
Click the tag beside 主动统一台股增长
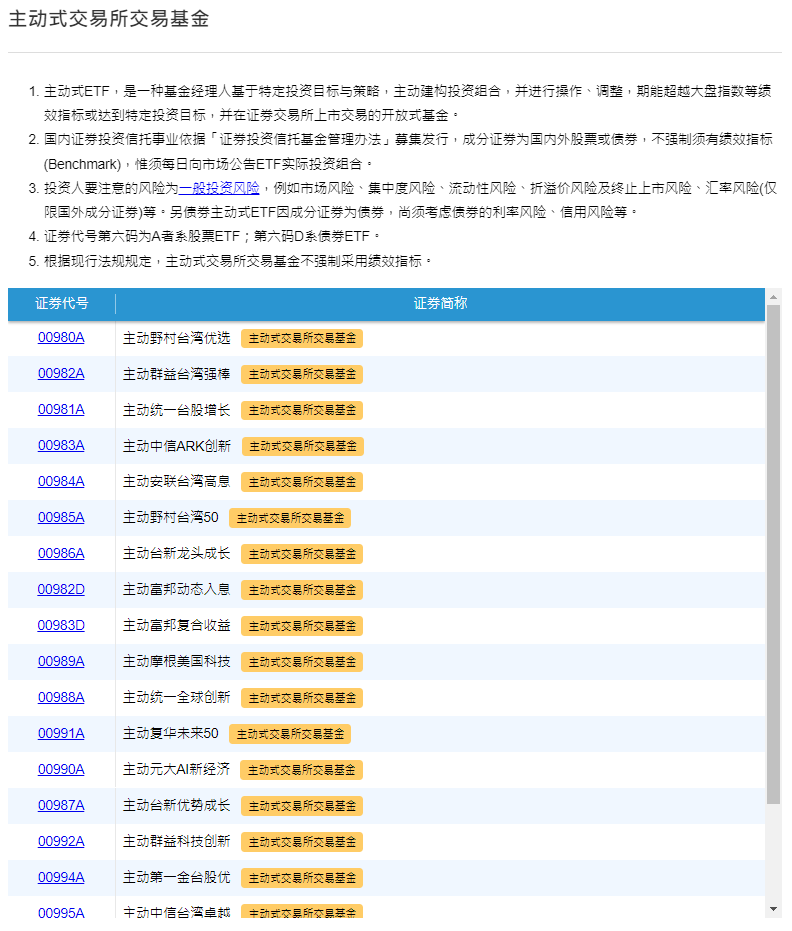coord(302,410)
